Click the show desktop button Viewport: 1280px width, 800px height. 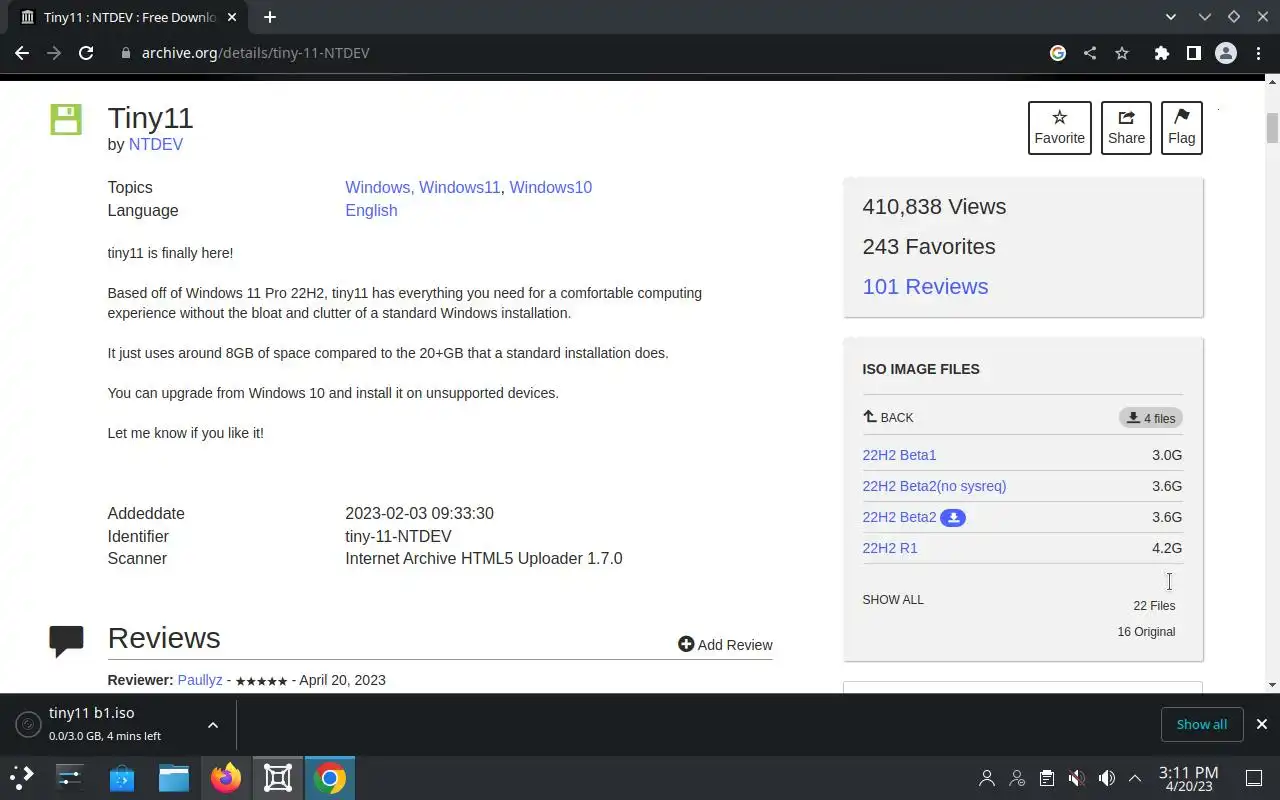pyautogui.click(x=1254, y=778)
